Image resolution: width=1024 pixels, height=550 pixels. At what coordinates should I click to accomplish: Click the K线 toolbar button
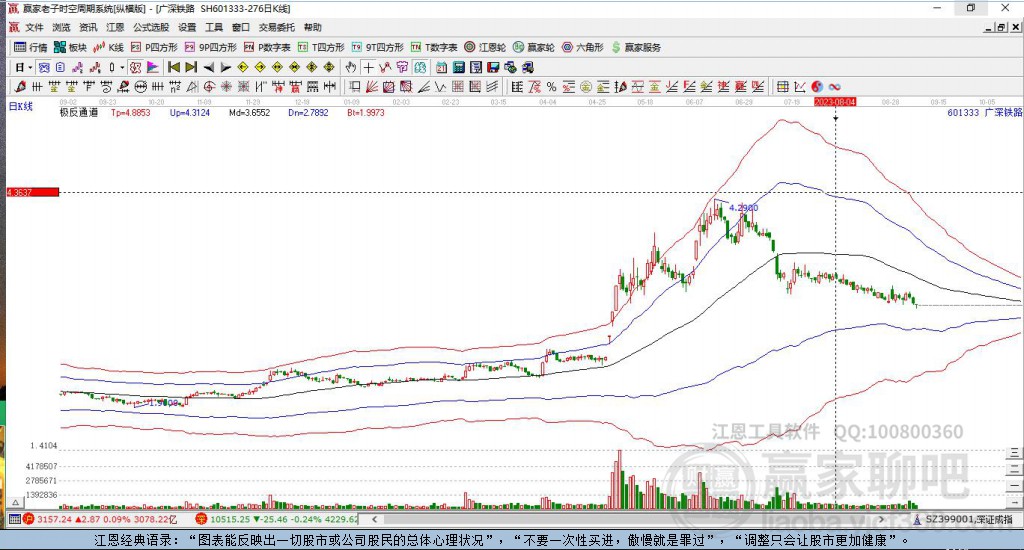[x=108, y=47]
